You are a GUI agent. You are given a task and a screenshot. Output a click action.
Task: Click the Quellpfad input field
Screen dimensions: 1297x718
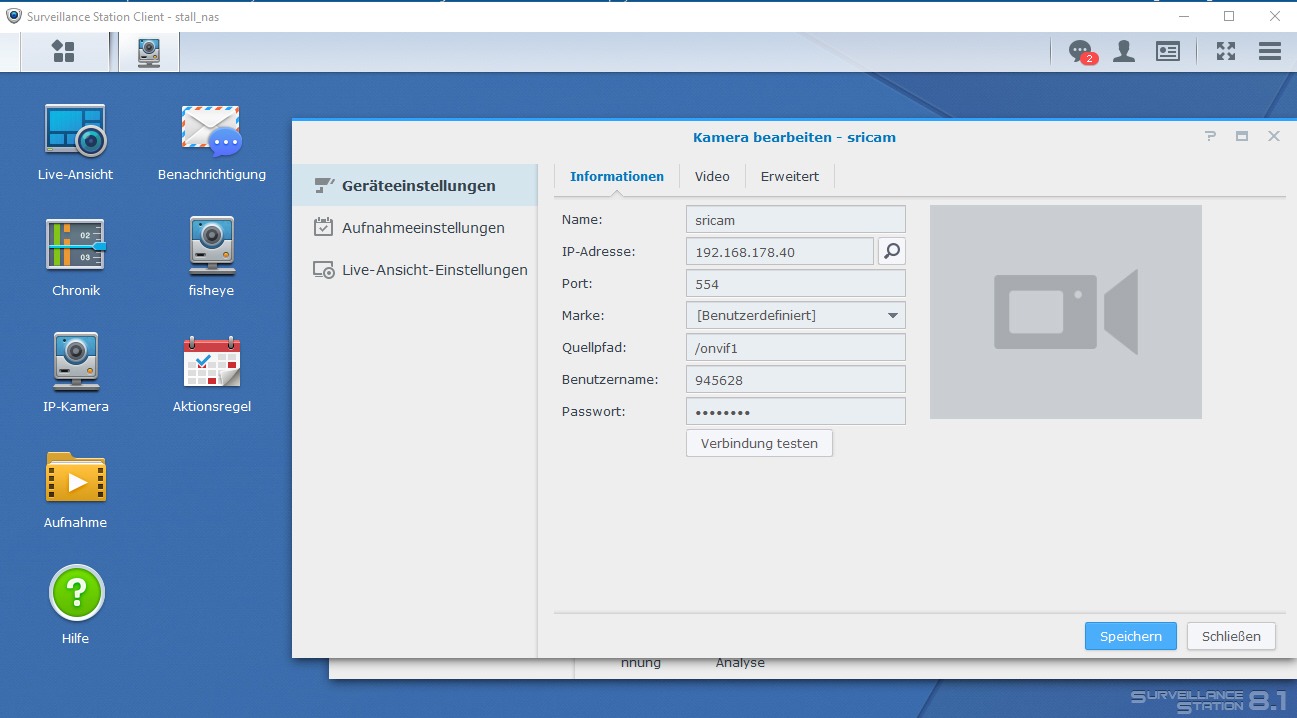click(796, 347)
